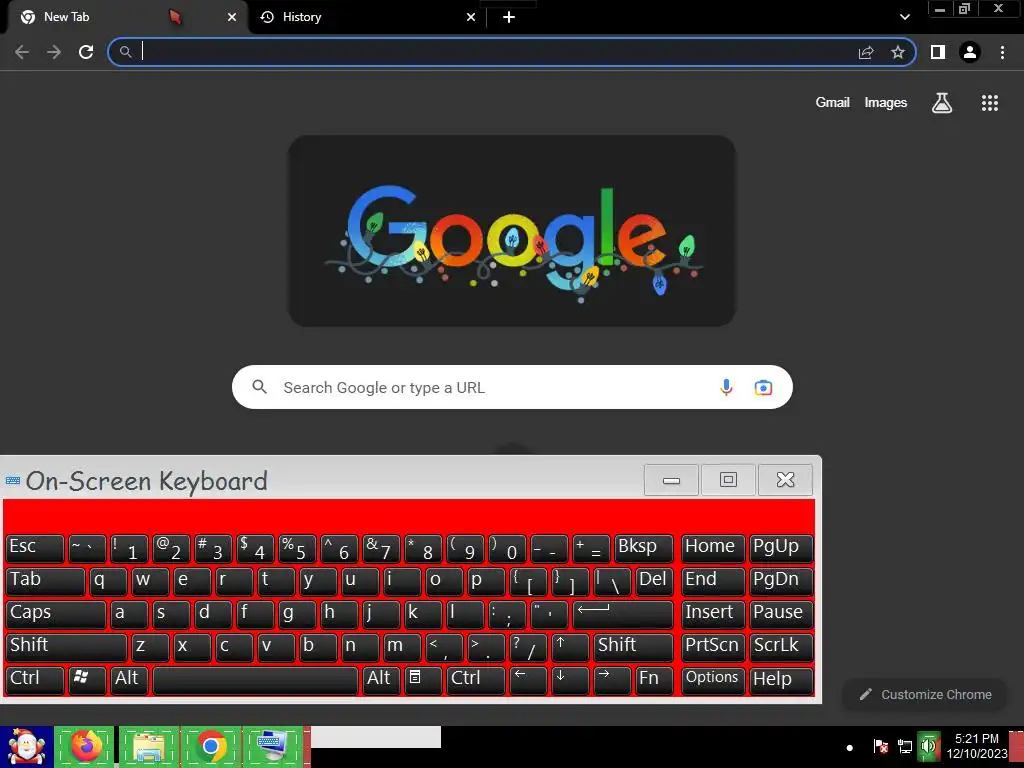Open a new tab with plus button

(x=509, y=17)
